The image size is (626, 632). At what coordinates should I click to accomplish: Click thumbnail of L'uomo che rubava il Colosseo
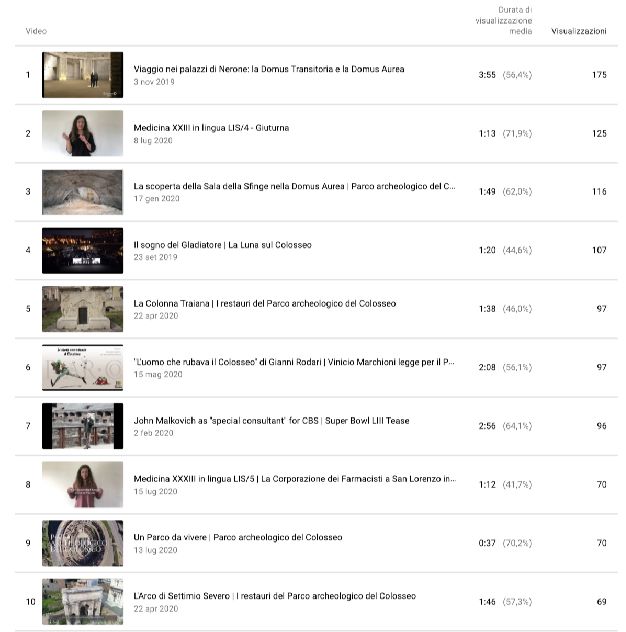(82, 367)
